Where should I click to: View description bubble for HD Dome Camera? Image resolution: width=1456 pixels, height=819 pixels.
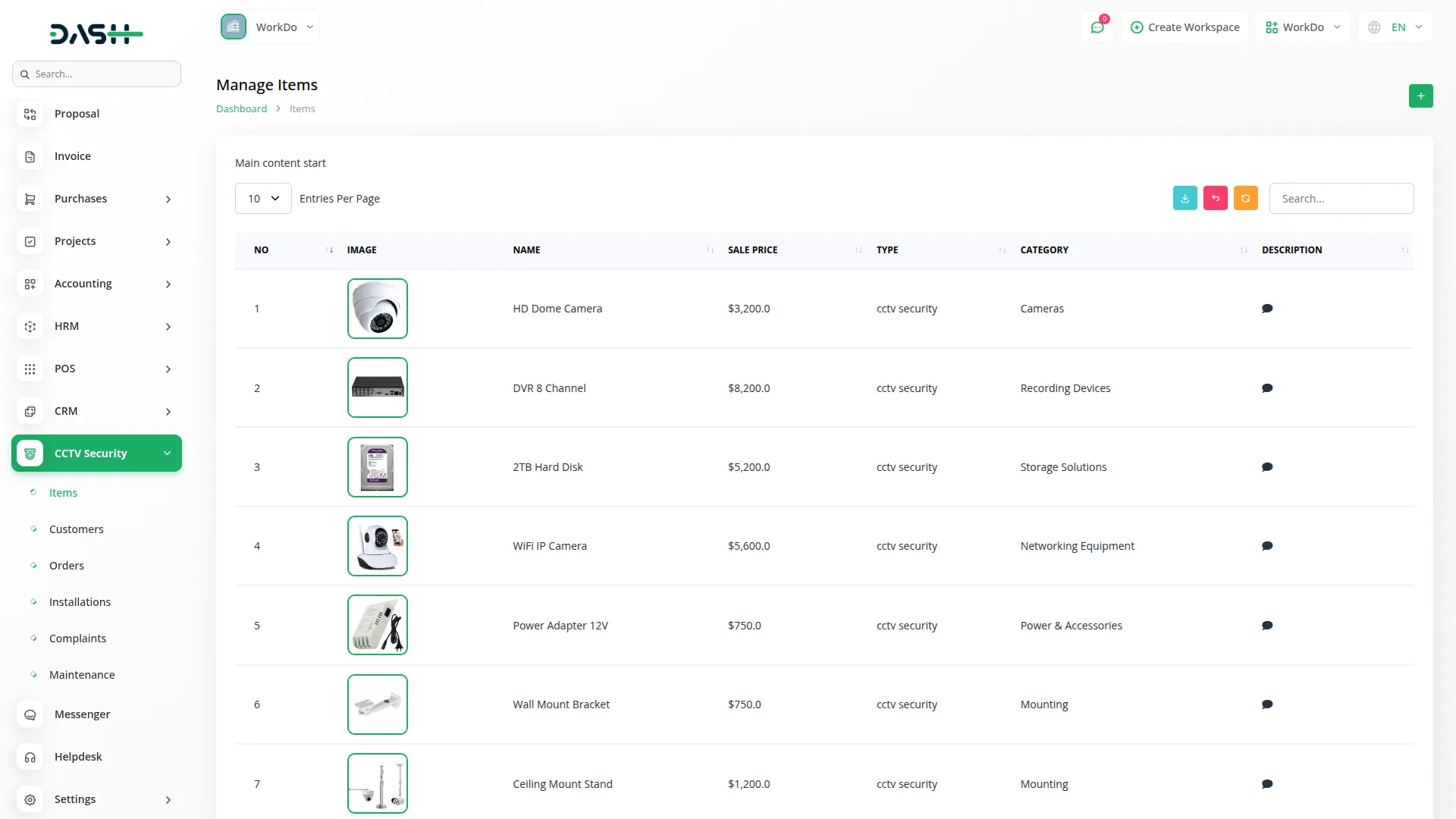pos(1266,309)
